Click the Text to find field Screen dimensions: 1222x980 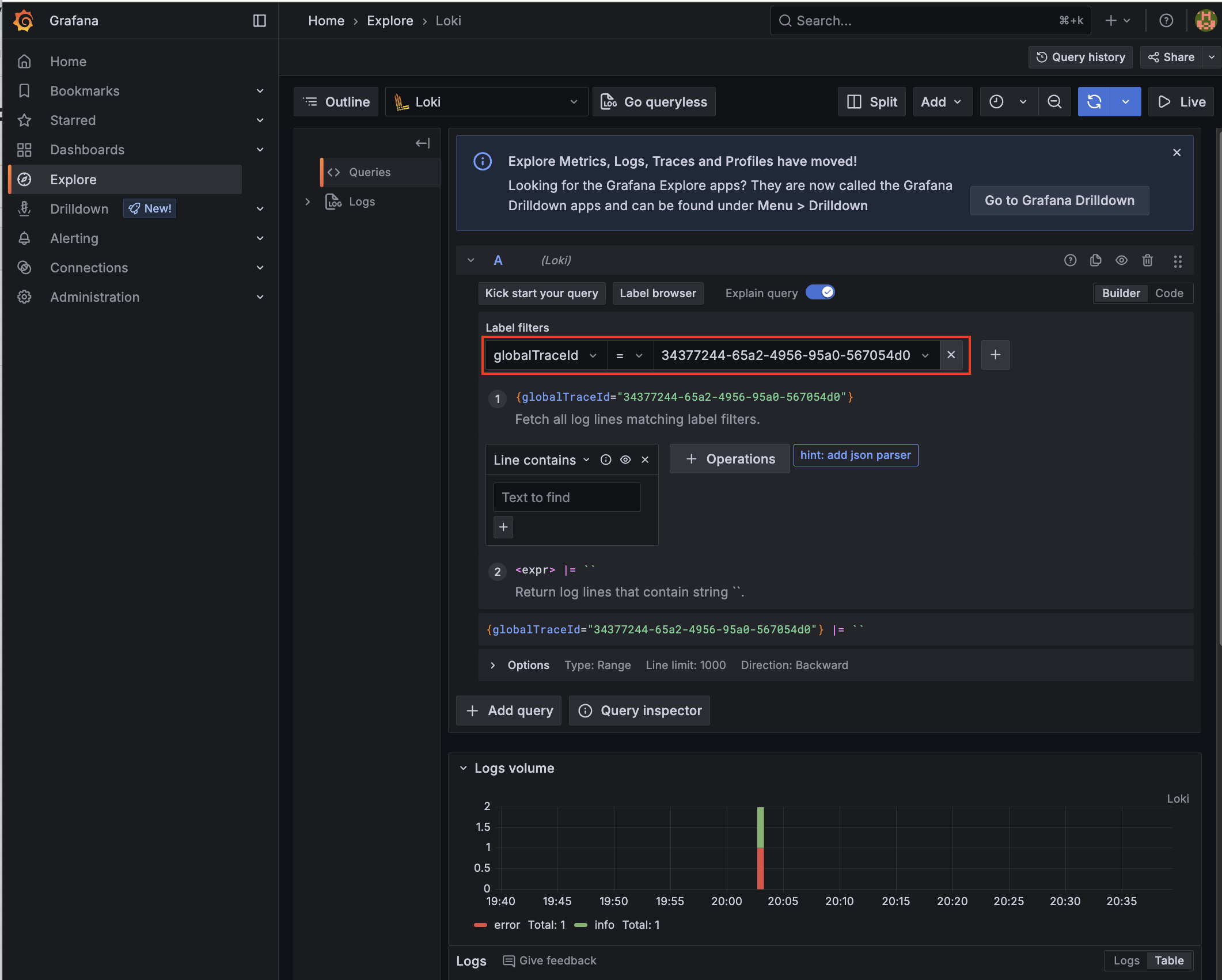pos(567,497)
